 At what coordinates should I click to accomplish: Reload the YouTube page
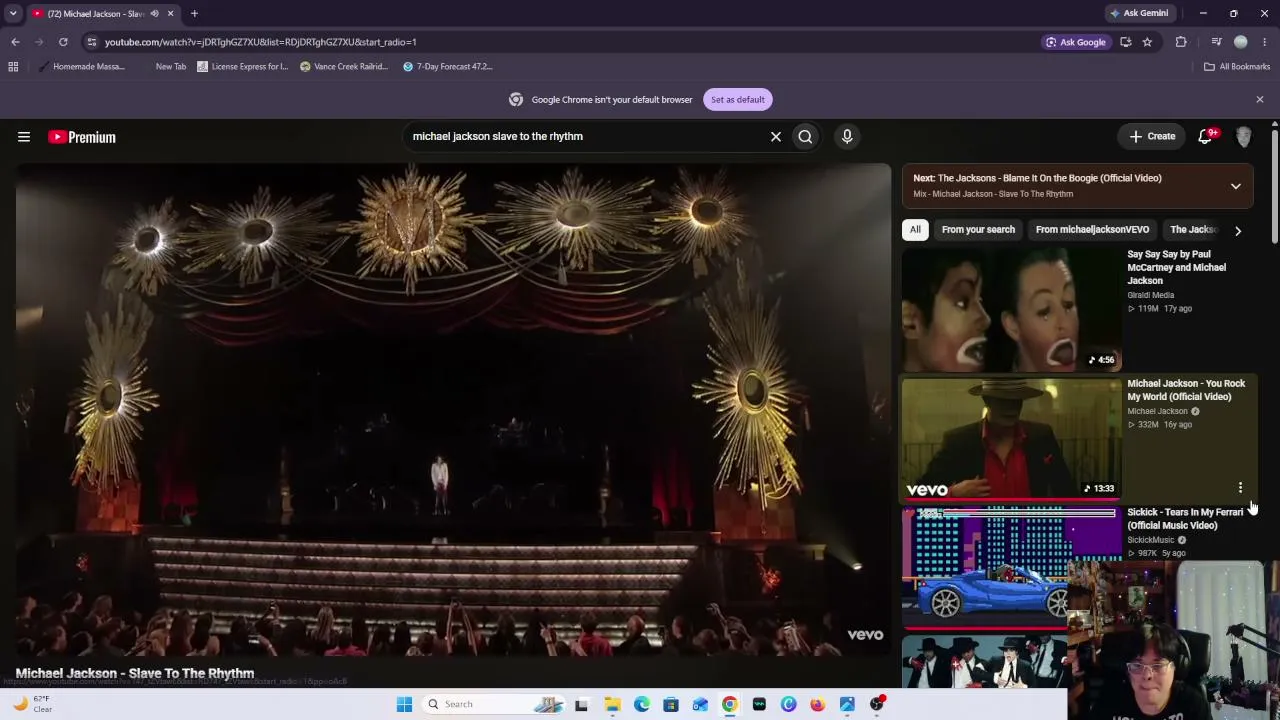click(63, 42)
